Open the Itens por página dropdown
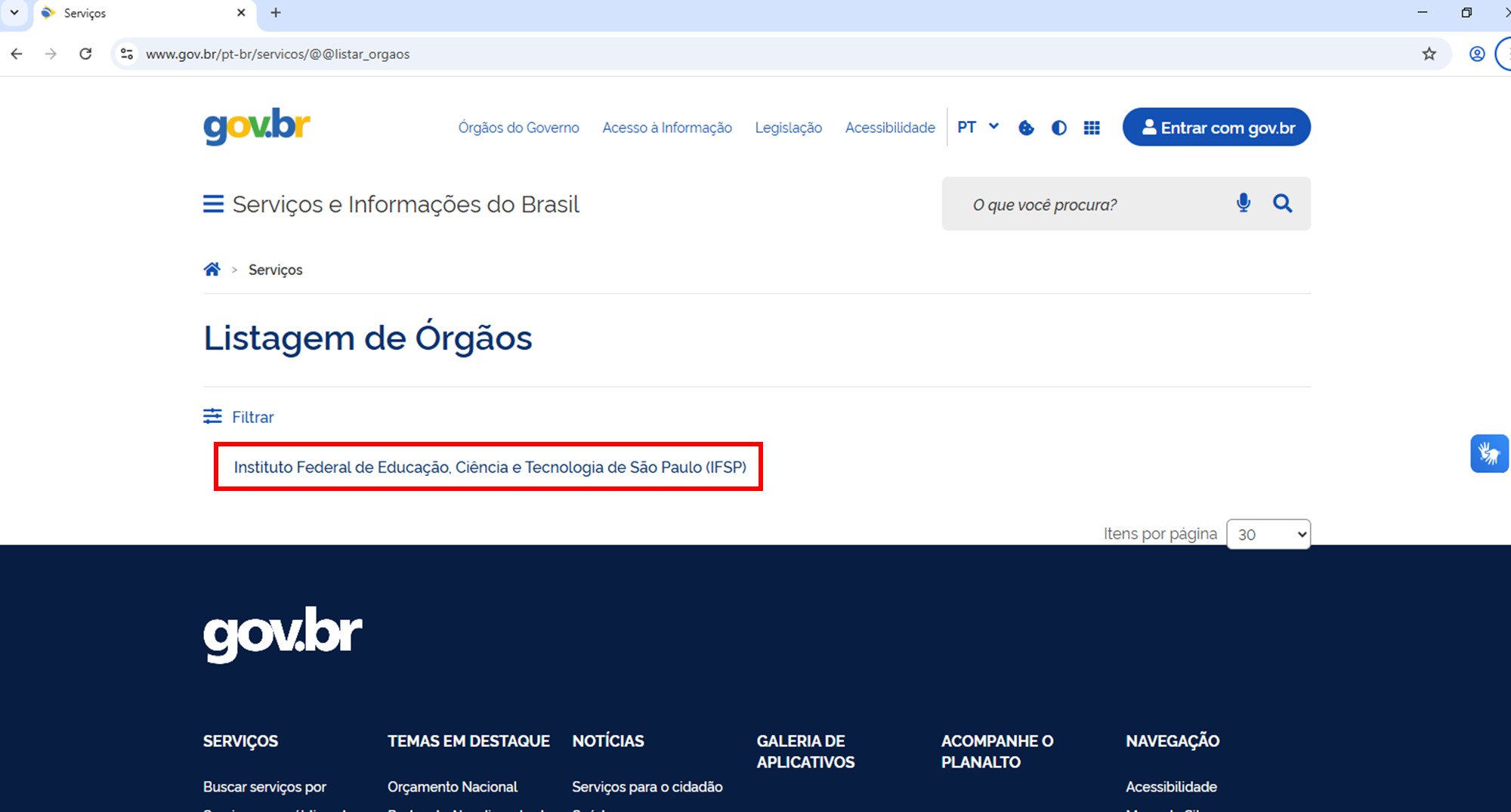Image resolution: width=1511 pixels, height=812 pixels. (x=1268, y=534)
